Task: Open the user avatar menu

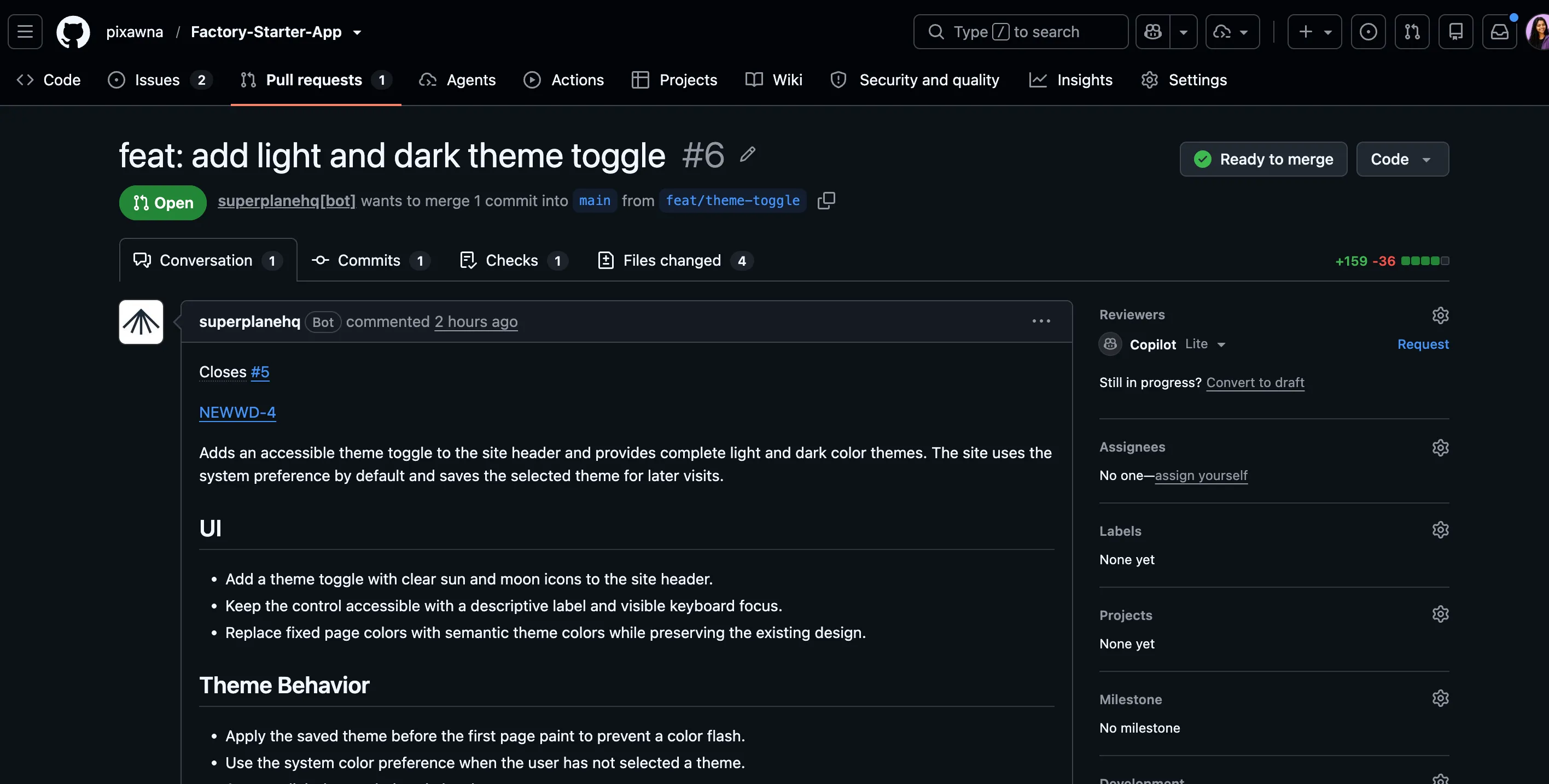Action: (x=1538, y=32)
